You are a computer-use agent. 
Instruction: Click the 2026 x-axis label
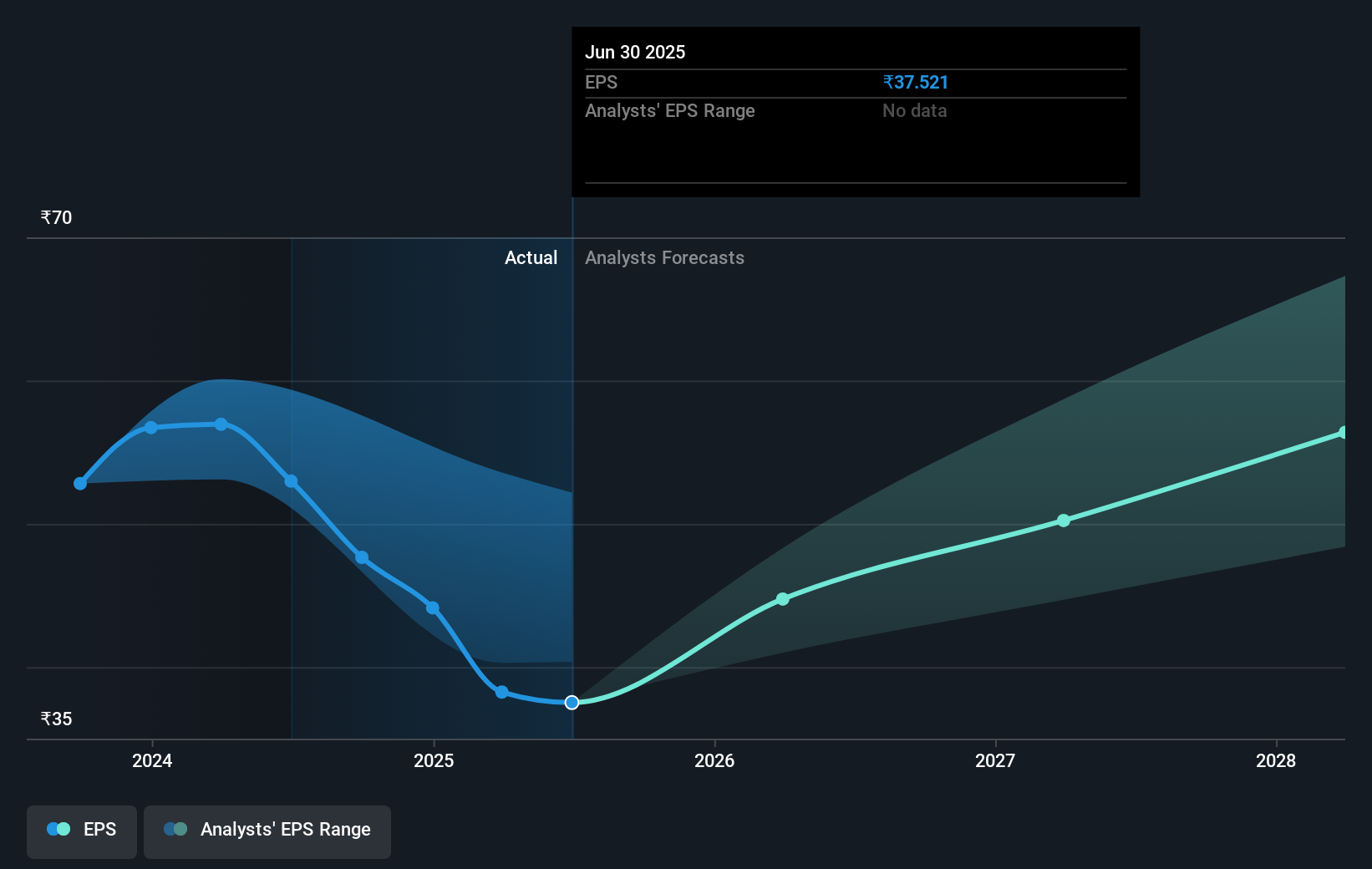(714, 760)
